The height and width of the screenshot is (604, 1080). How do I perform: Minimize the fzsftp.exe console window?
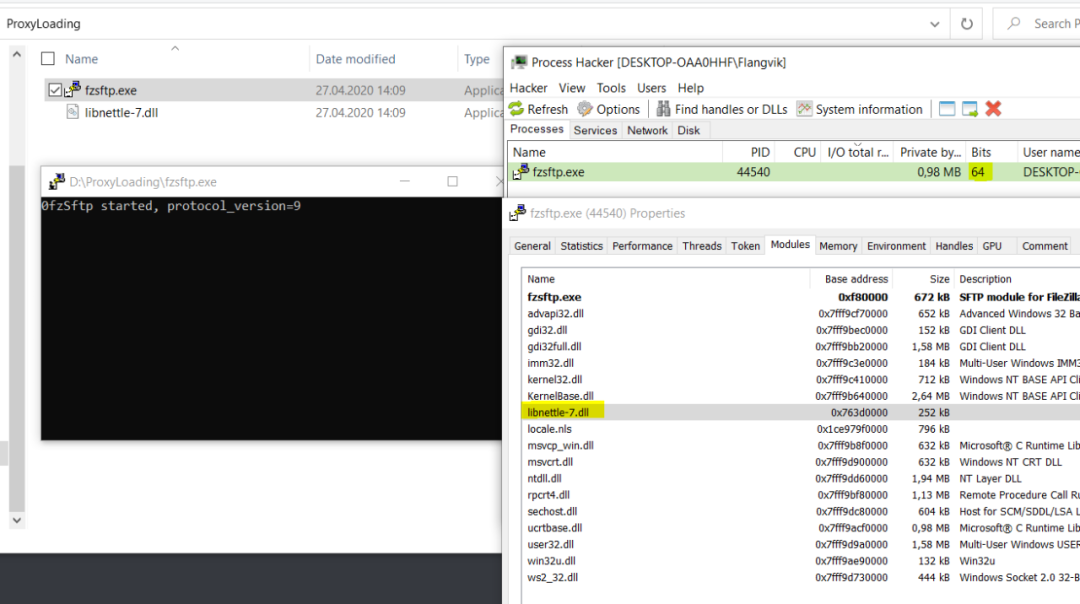(x=405, y=181)
